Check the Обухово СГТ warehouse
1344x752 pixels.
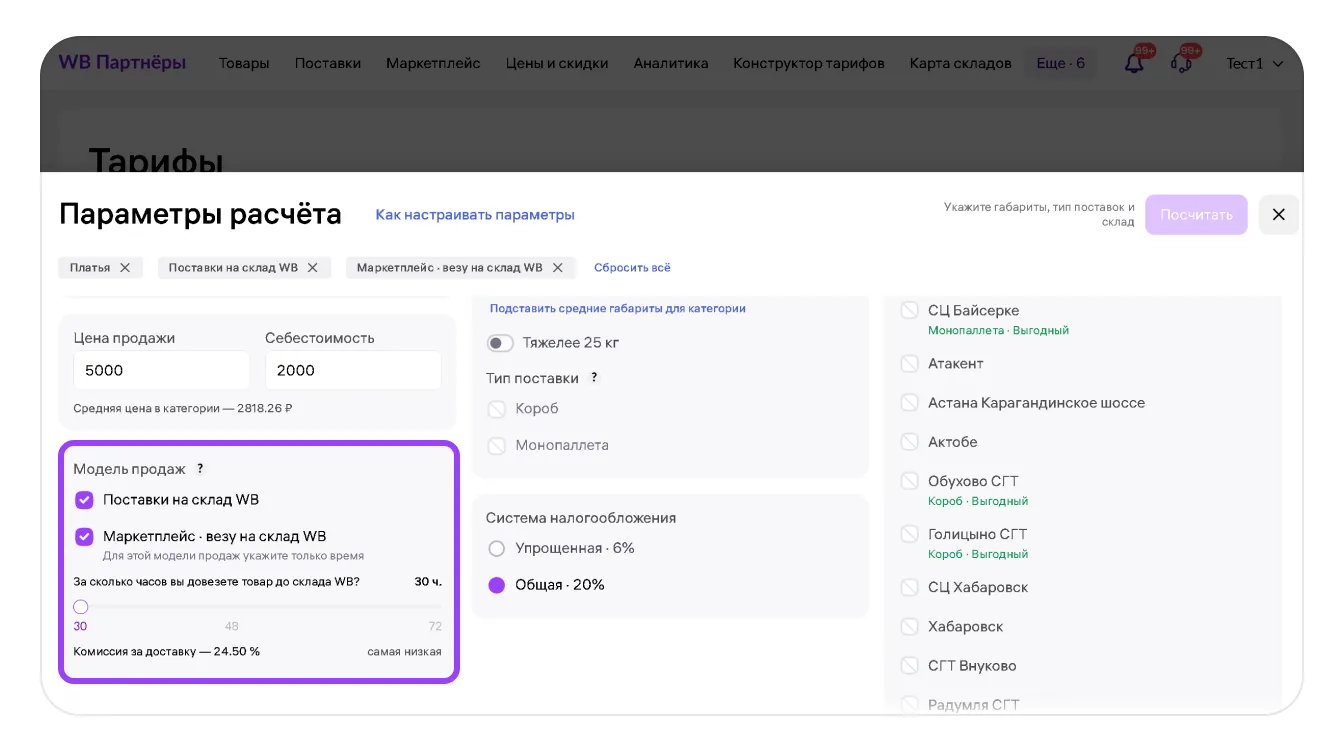[x=909, y=481]
